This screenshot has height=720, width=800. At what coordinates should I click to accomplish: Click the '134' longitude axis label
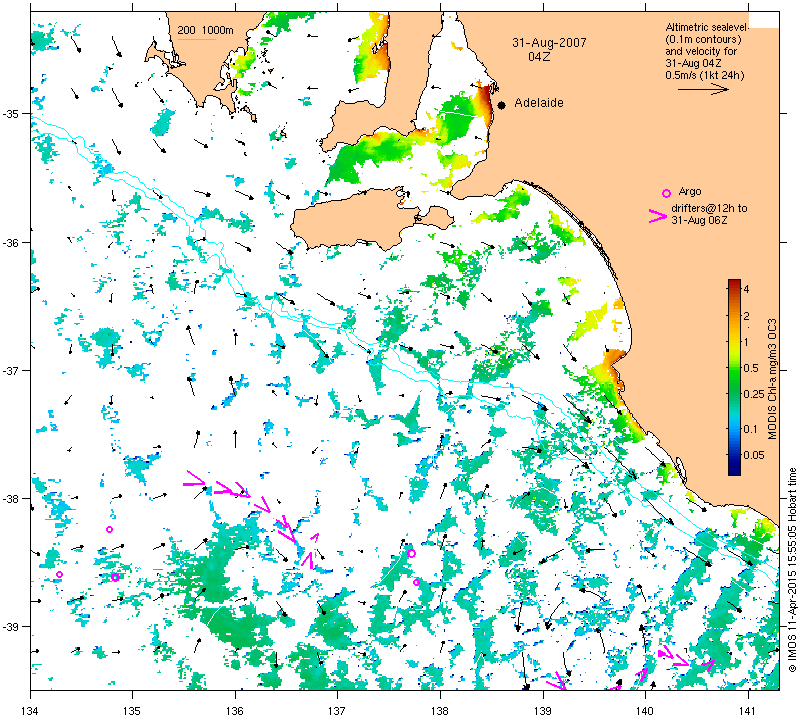31,710
